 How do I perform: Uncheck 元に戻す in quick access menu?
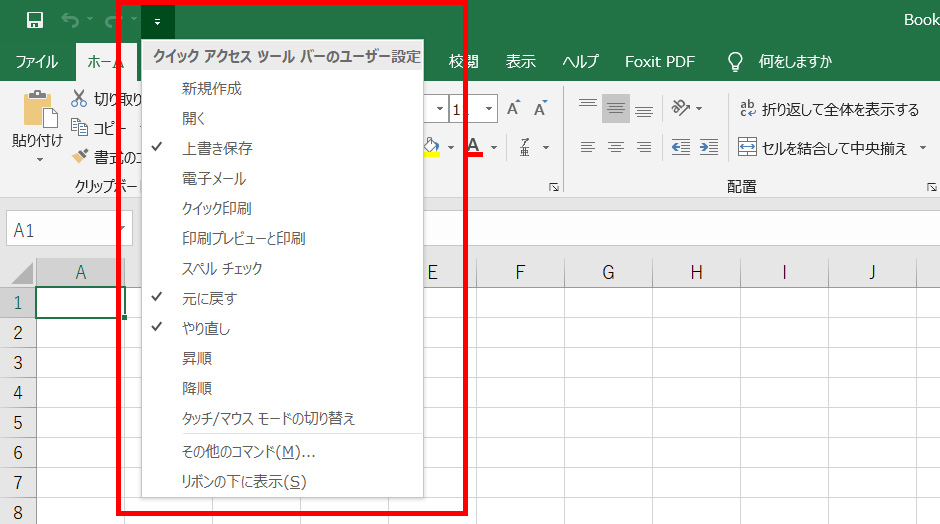(282, 299)
